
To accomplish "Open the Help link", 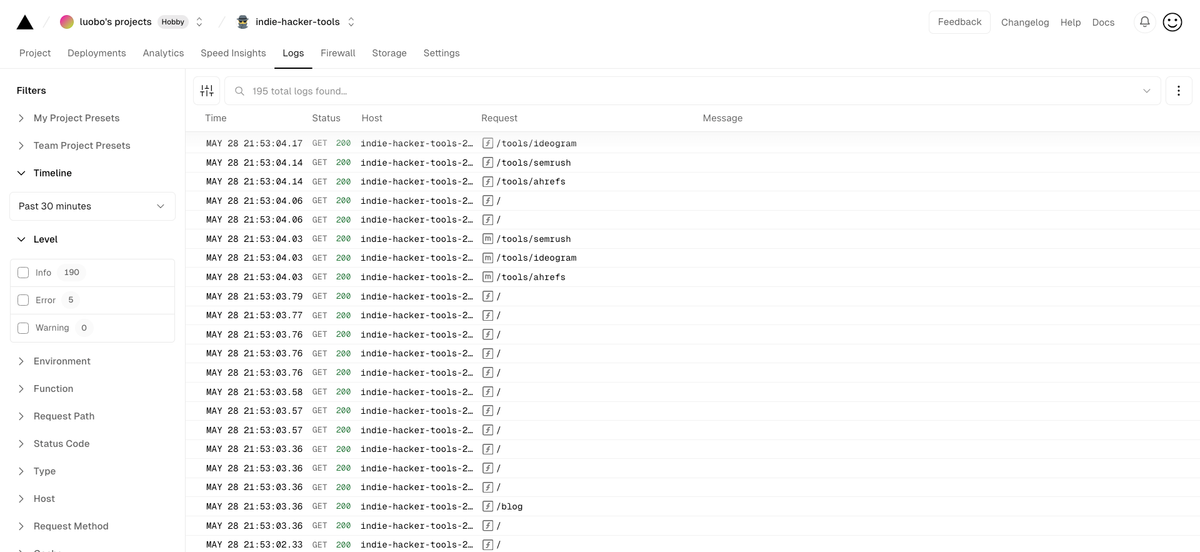I will tap(1070, 22).
